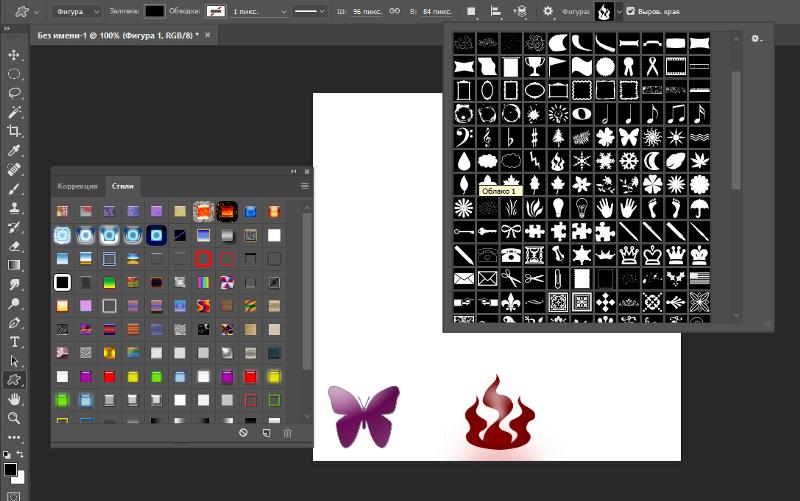This screenshot has width=800, height=501.
Task: Click the shape width Ш field
Action: (x=367, y=11)
